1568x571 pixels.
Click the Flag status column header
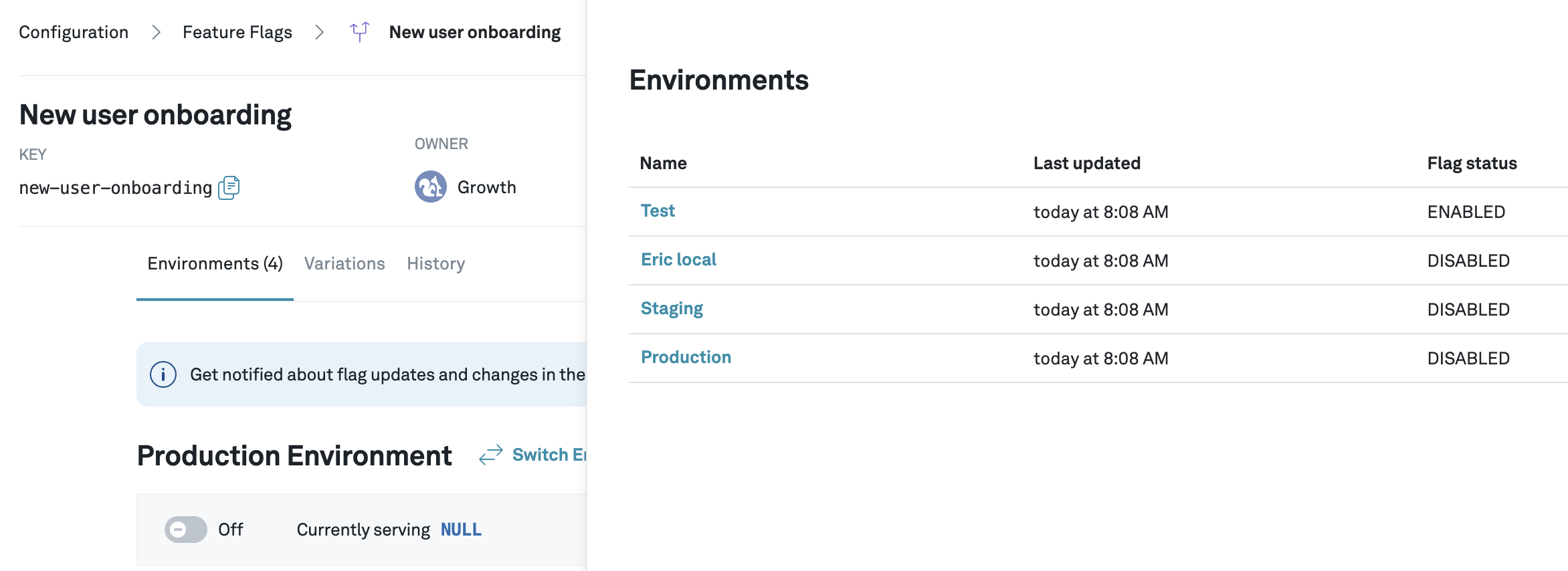pos(1472,163)
